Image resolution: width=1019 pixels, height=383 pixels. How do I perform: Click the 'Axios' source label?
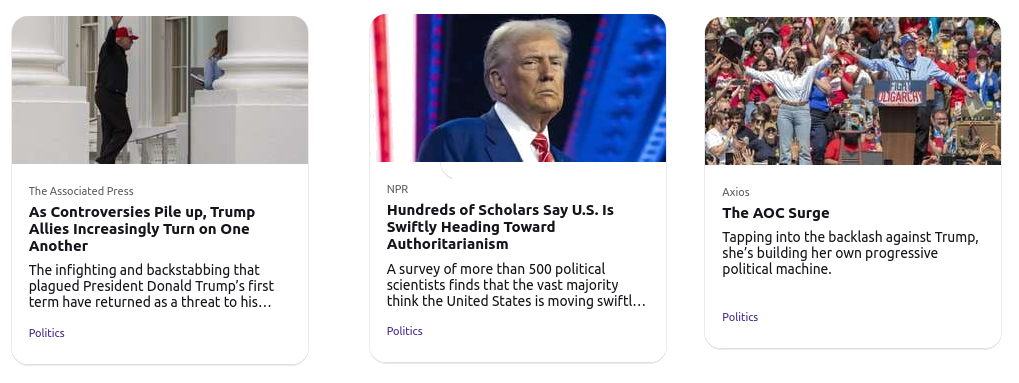coord(736,192)
